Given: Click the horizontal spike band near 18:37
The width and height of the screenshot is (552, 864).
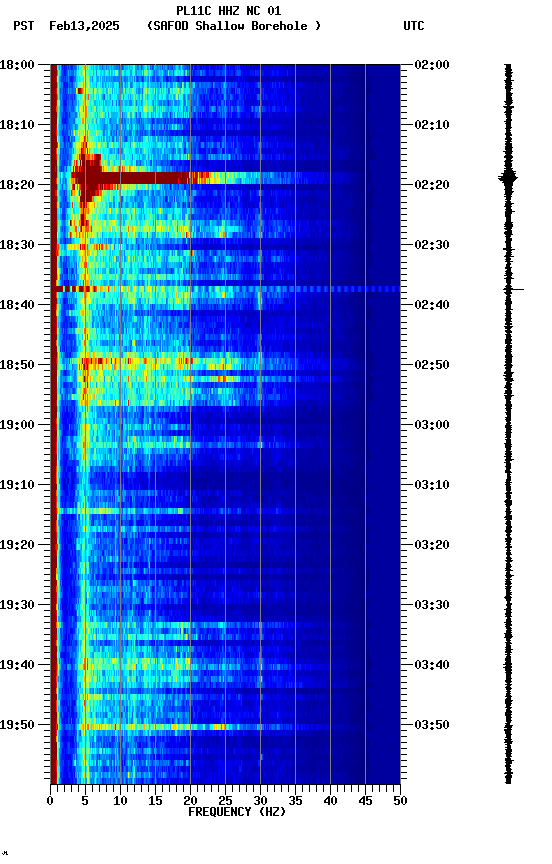Looking at the screenshot, I should coord(225,289).
